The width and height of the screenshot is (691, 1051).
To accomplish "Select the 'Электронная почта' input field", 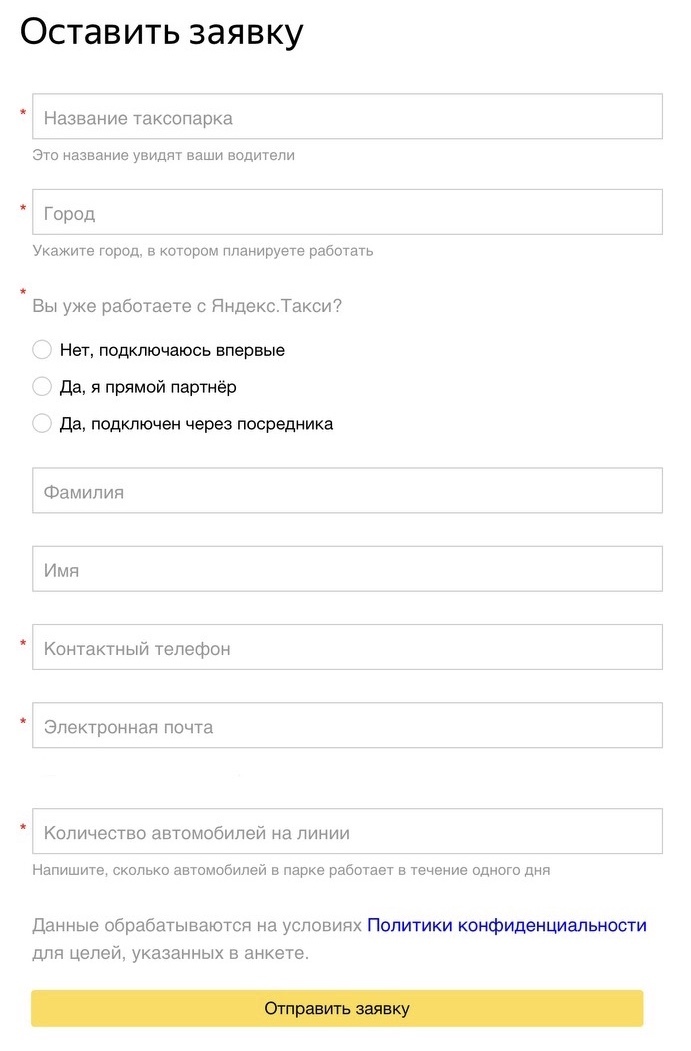I will point(347,726).
